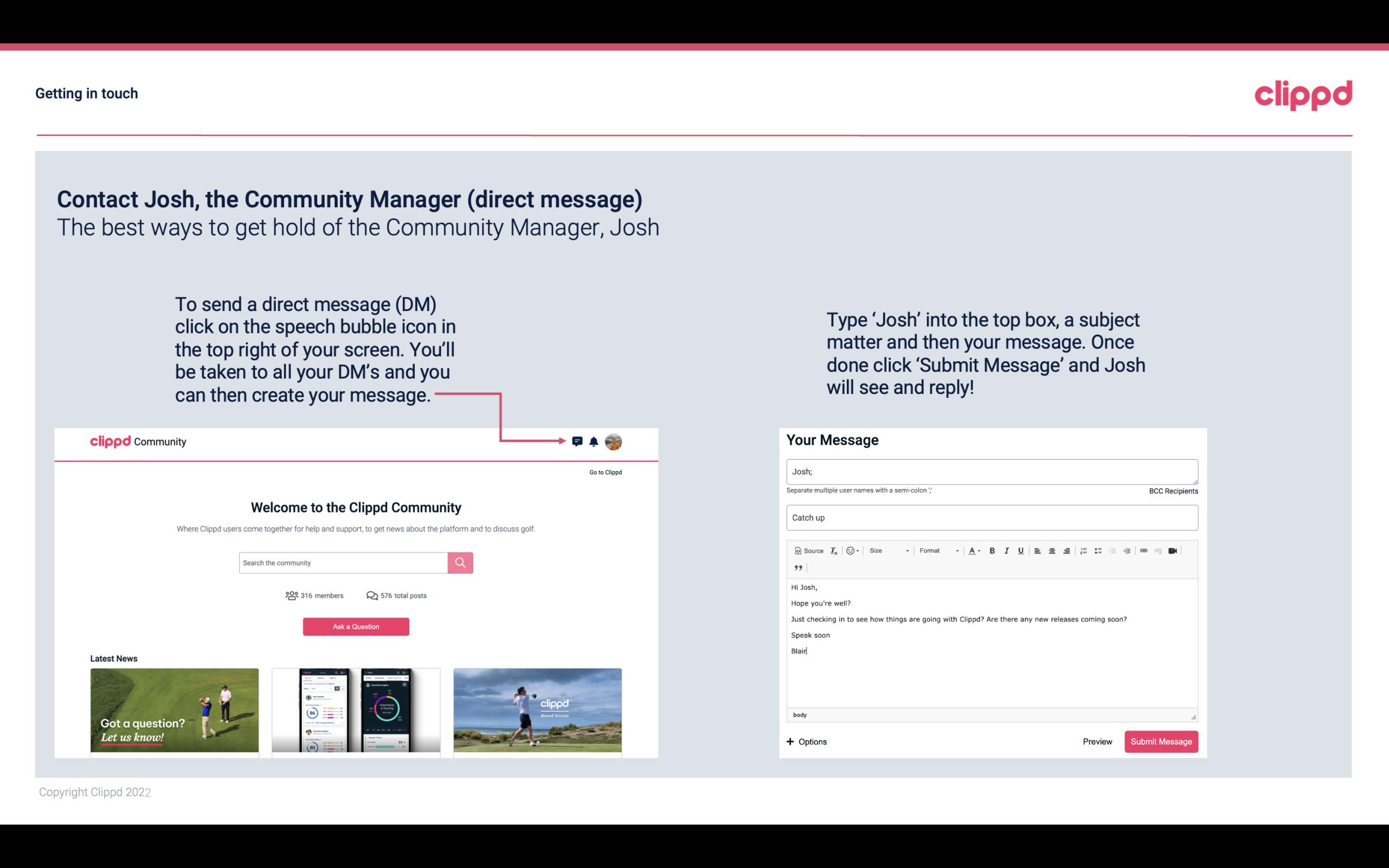Click the Preview message button
The height and width of the screenshot is (868, 1389).
pyautogui.click(x=1096, y=742)
